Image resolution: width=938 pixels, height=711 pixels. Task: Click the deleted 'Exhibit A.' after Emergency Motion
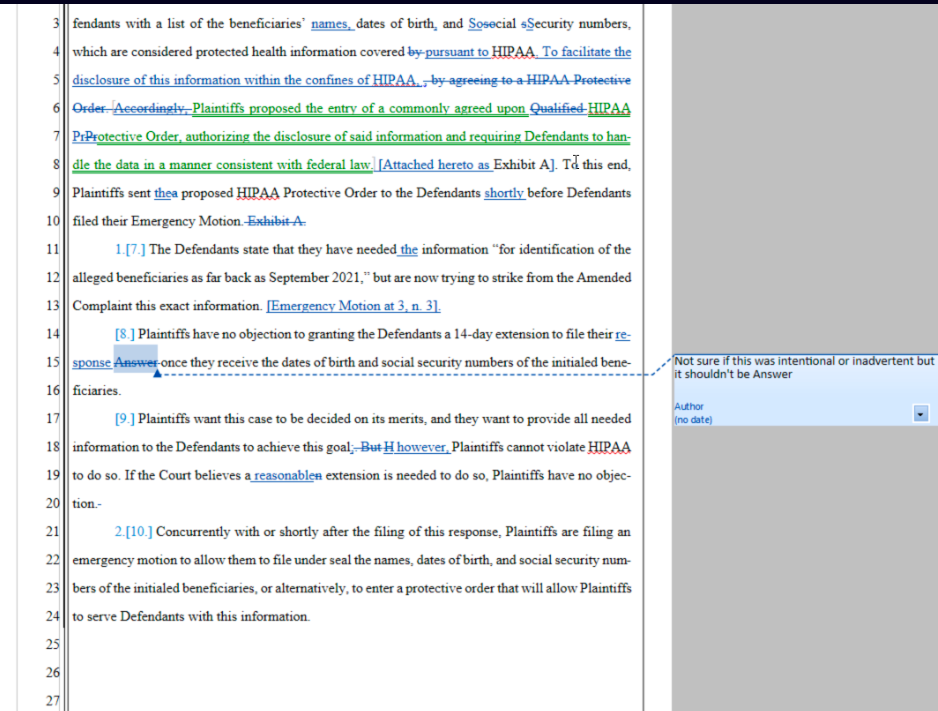[x=276, y=221]
